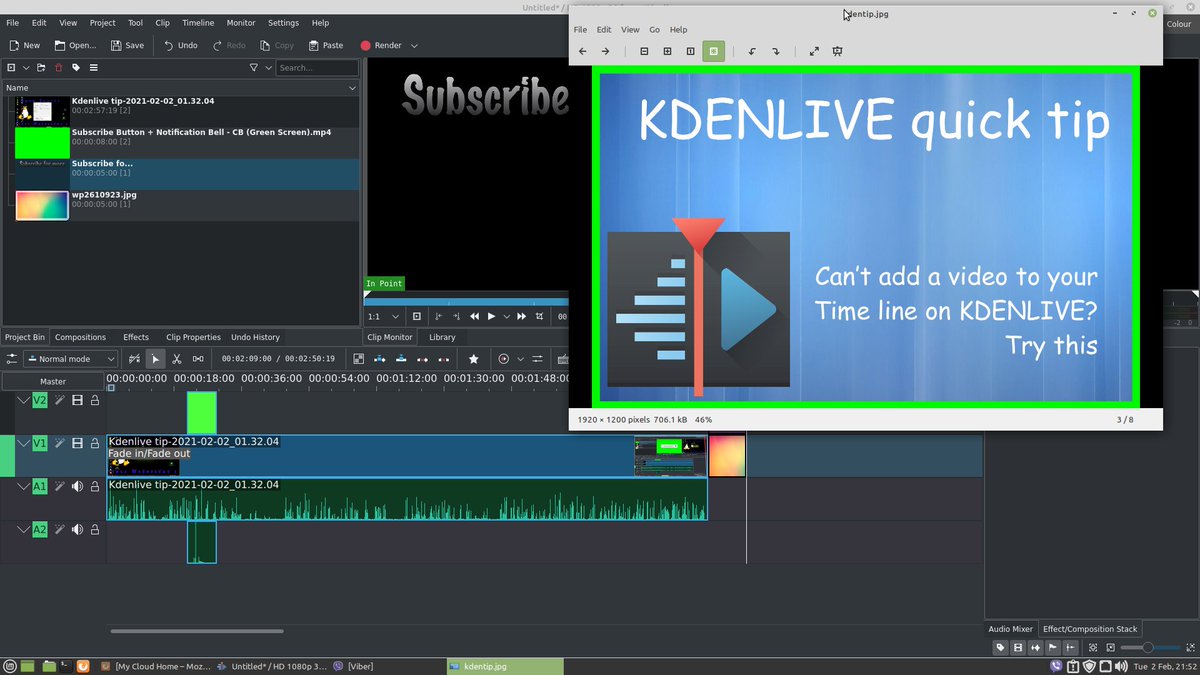1200x675 pixels.
Task: Select the razor (scissors) tool in timeline toolbar
Action: (176, 359)
